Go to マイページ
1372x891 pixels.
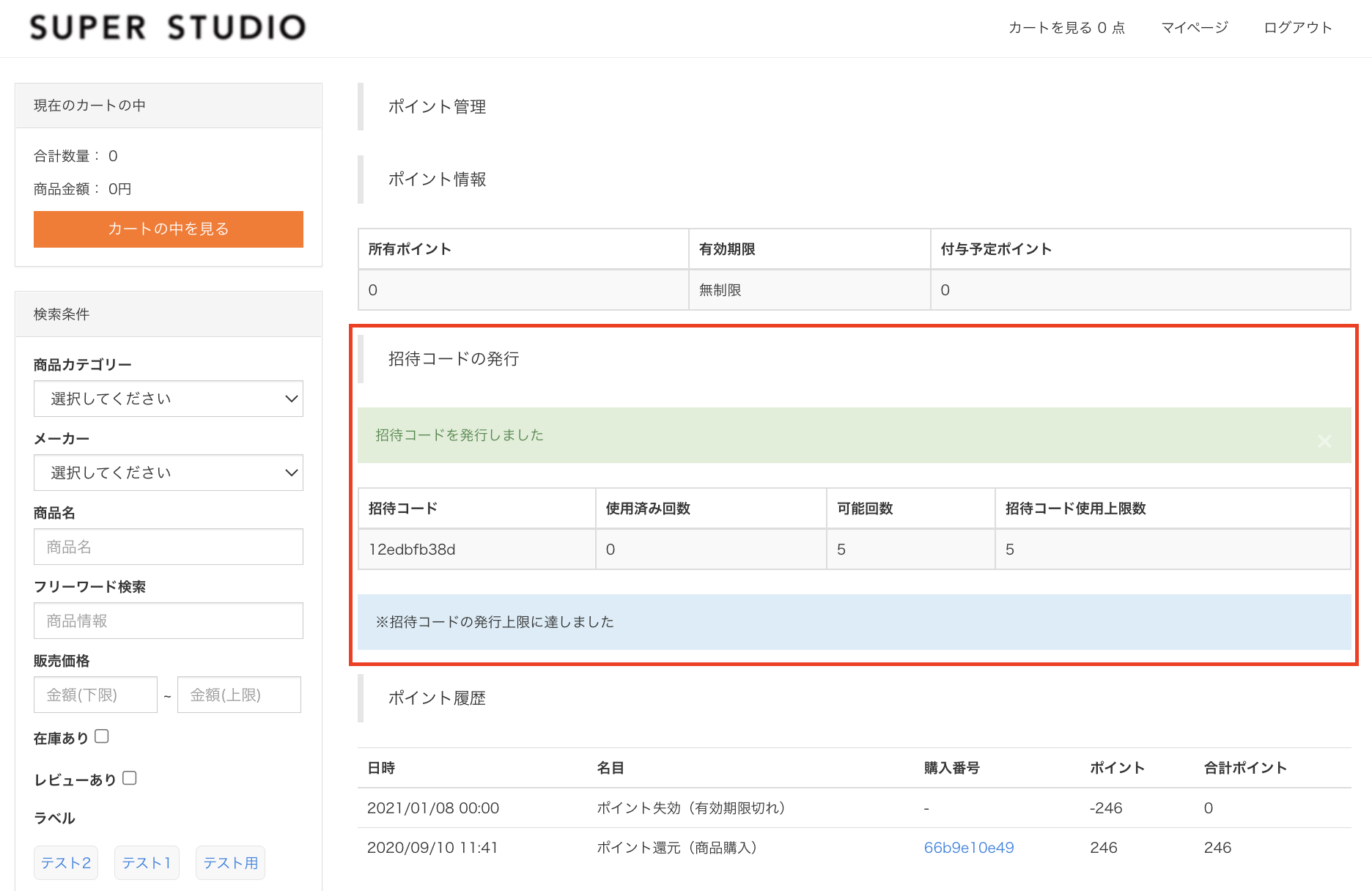tap(1195, 28)
